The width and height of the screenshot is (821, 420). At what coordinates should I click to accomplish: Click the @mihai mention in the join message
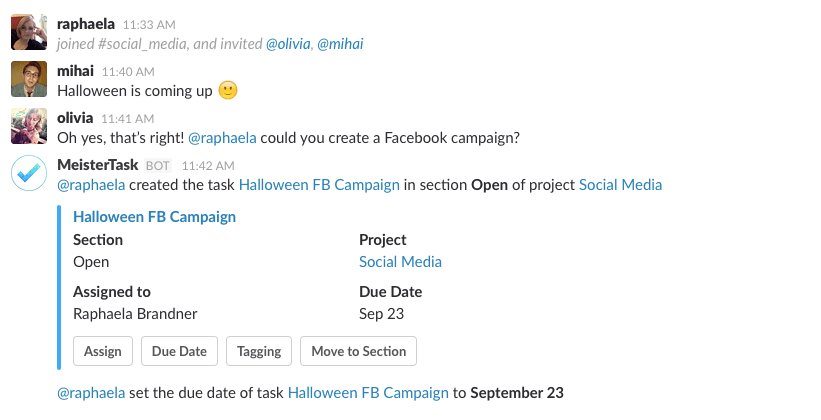[x=340, y=43]
